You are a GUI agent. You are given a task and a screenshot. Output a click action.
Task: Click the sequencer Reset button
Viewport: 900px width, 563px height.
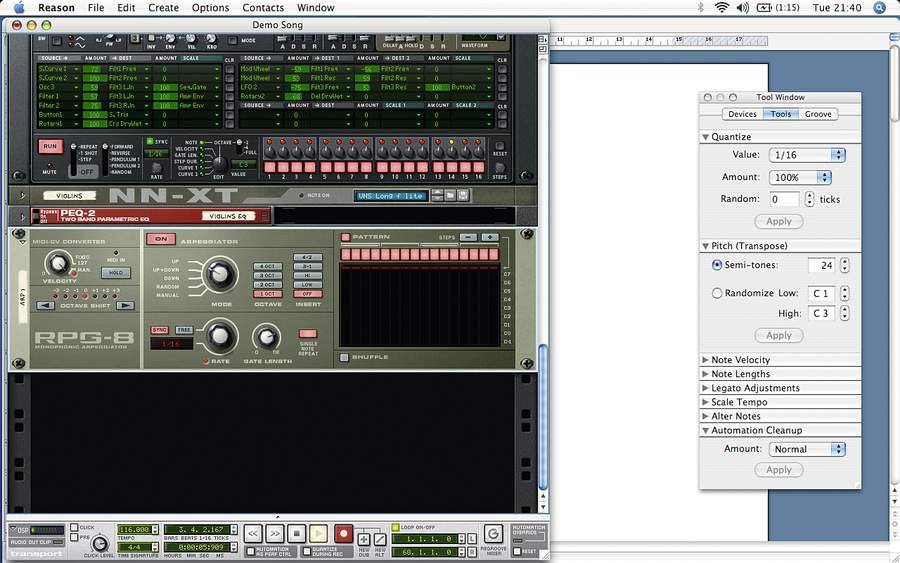[500, 146]
